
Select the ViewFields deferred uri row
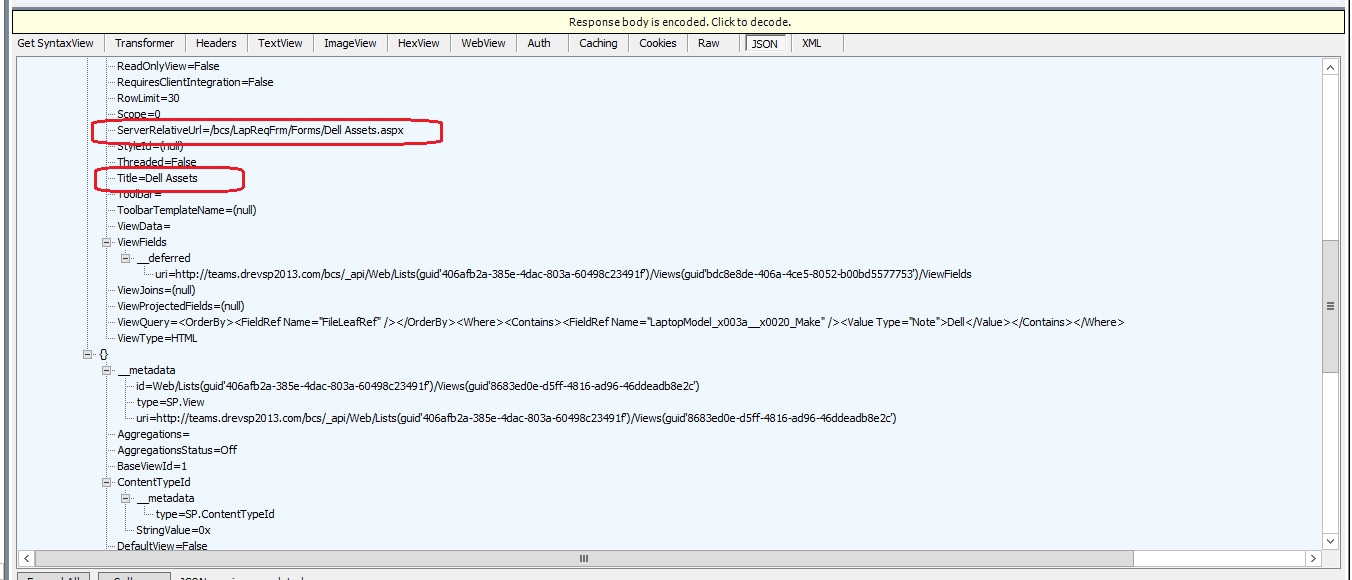tap(563, 274)
